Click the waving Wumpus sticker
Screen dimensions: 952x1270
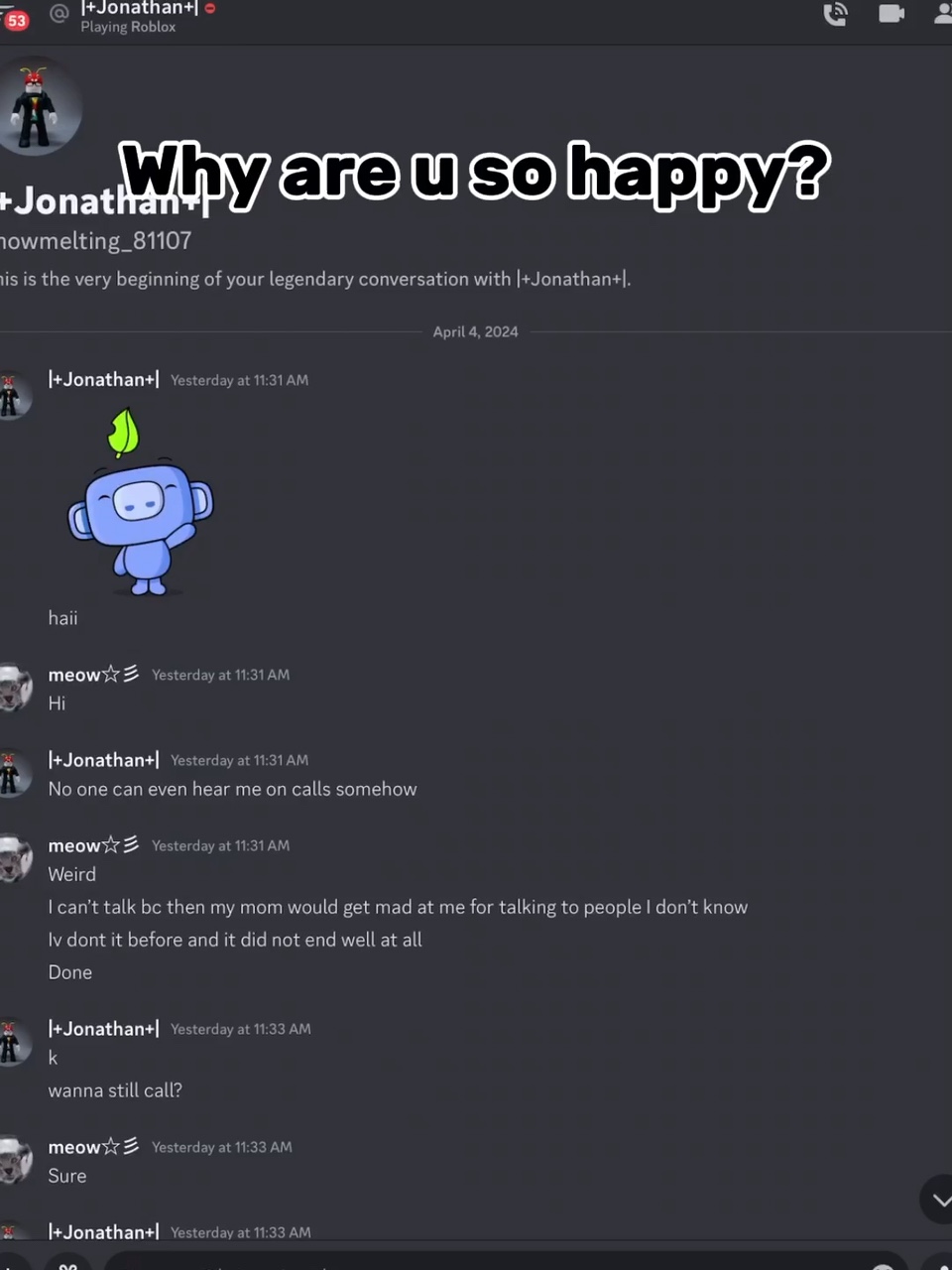pyautogui.click(x=140, y=502)
